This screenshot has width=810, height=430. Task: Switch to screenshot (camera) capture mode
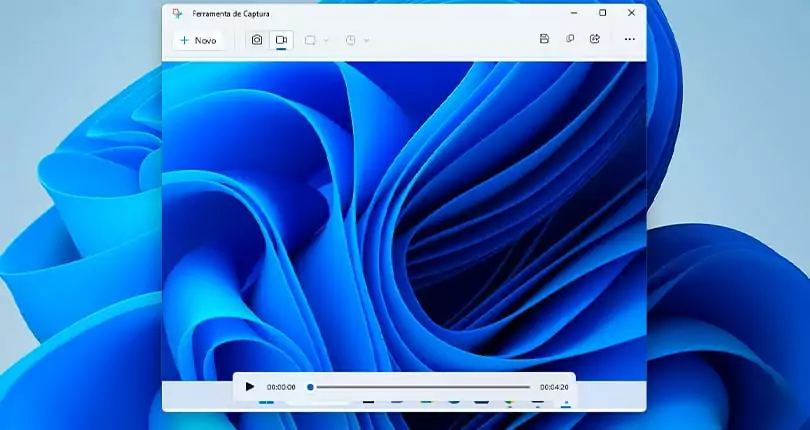pos(257,40)
